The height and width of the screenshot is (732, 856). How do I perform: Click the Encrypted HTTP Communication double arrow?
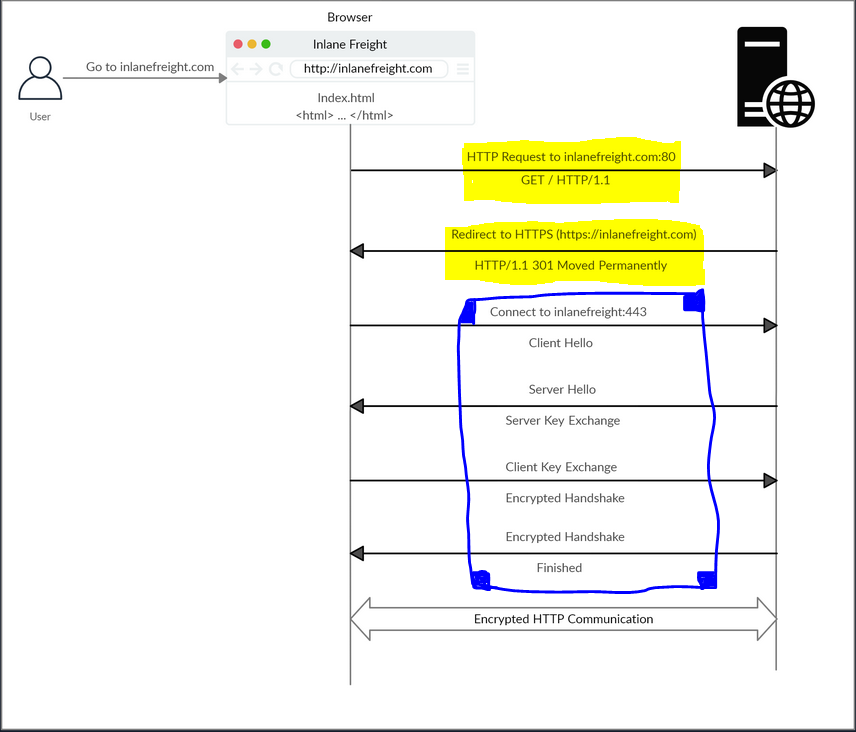point(563,619)
